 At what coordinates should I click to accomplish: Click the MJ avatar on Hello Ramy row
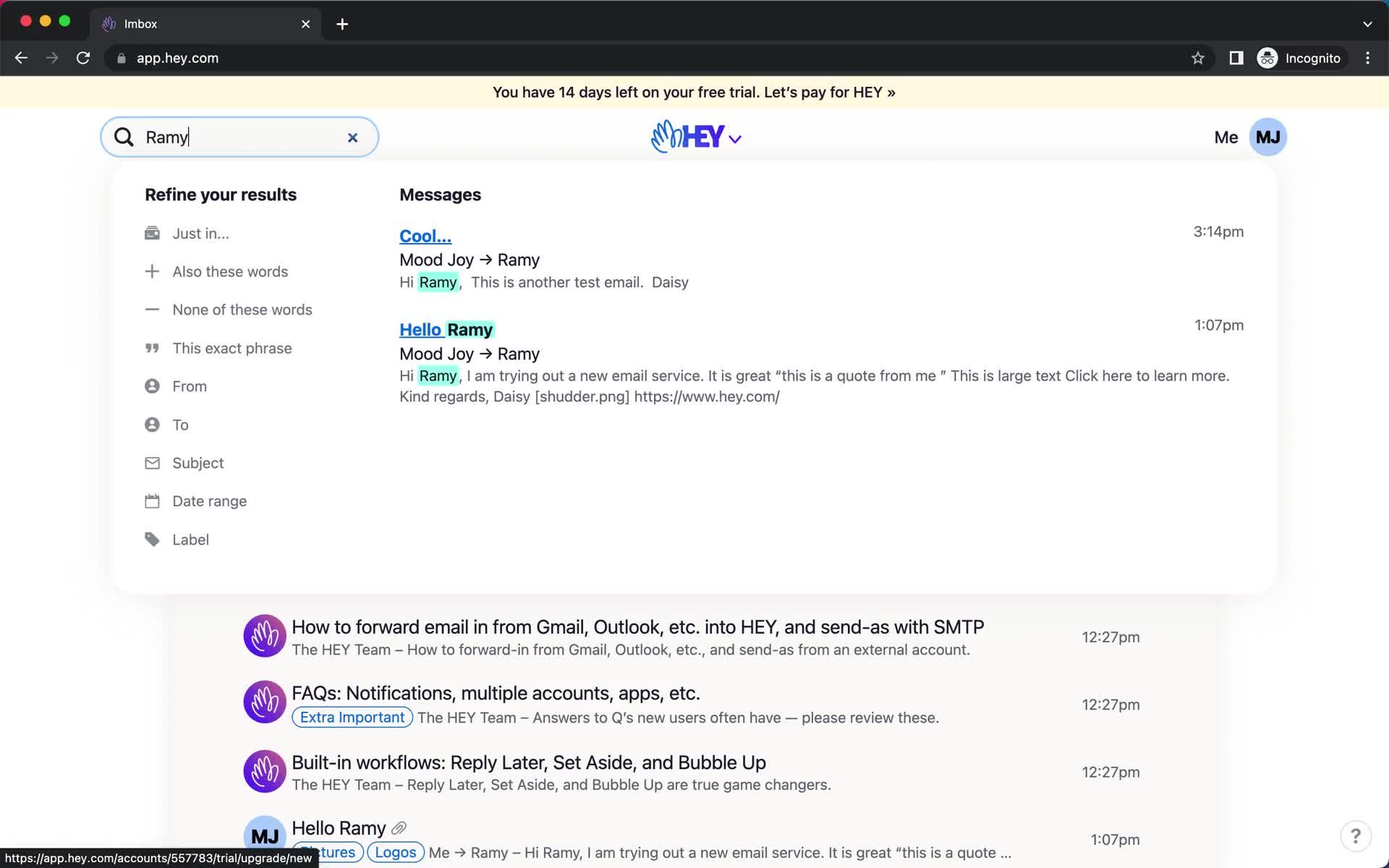point(265,836)
